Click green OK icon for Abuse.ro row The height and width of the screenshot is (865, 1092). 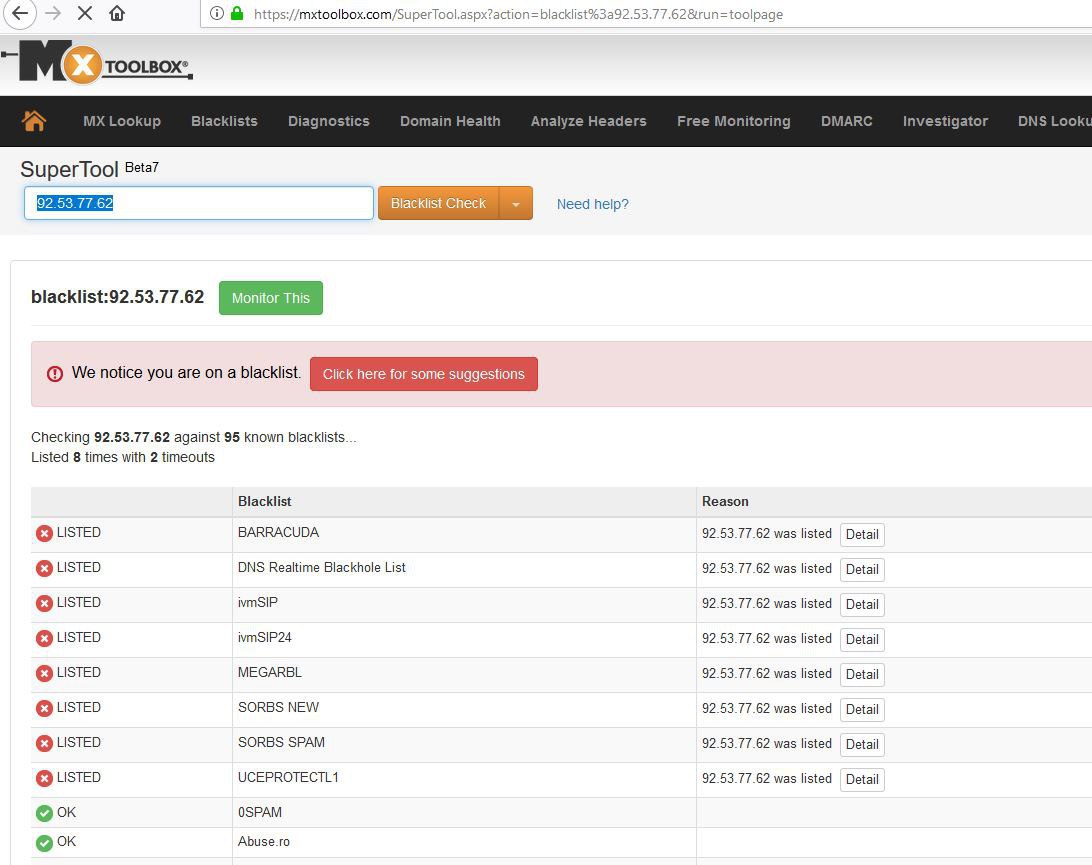[x=44, y=843]
